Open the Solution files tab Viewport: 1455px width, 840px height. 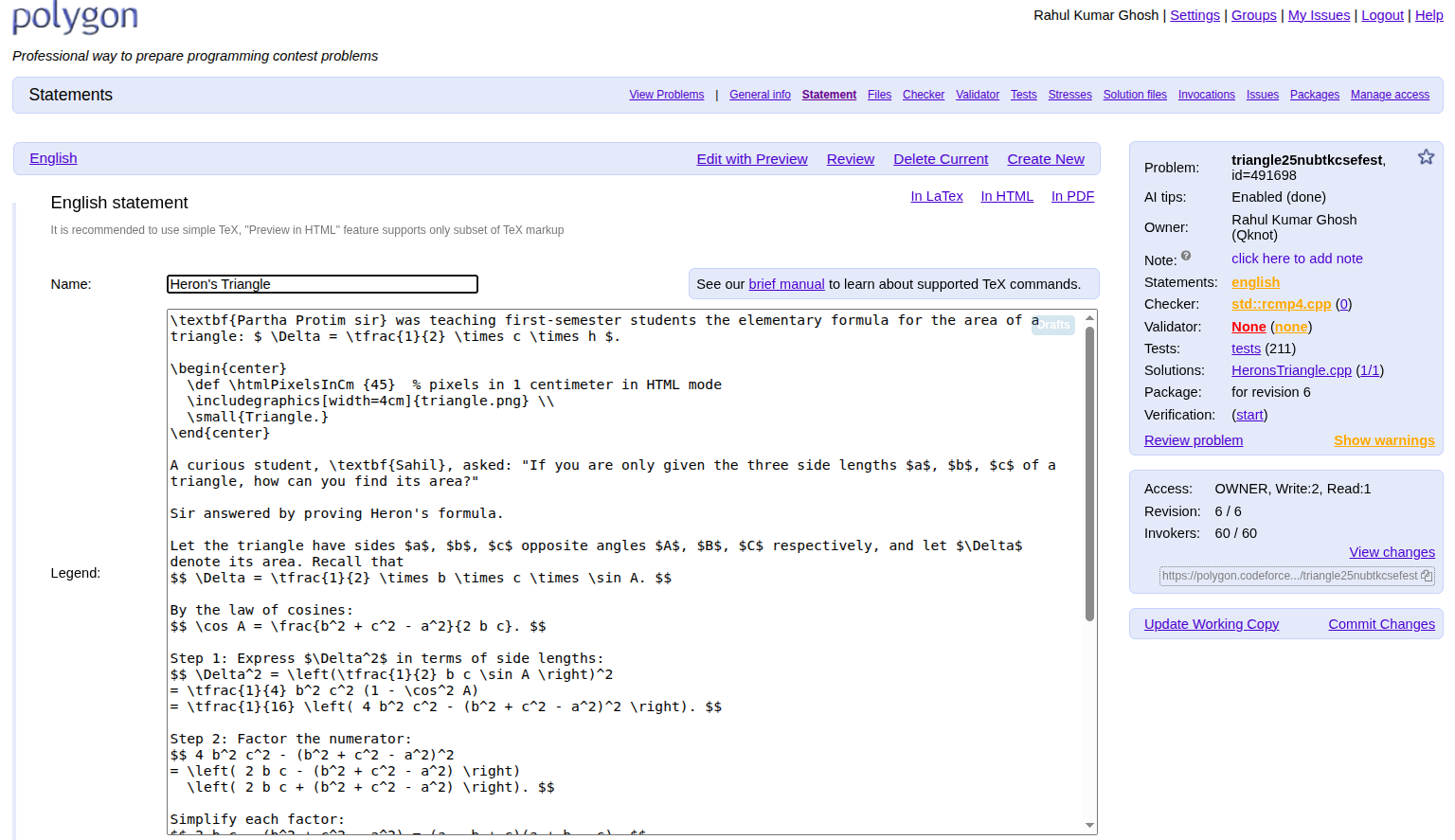[x=1134, y=95]
